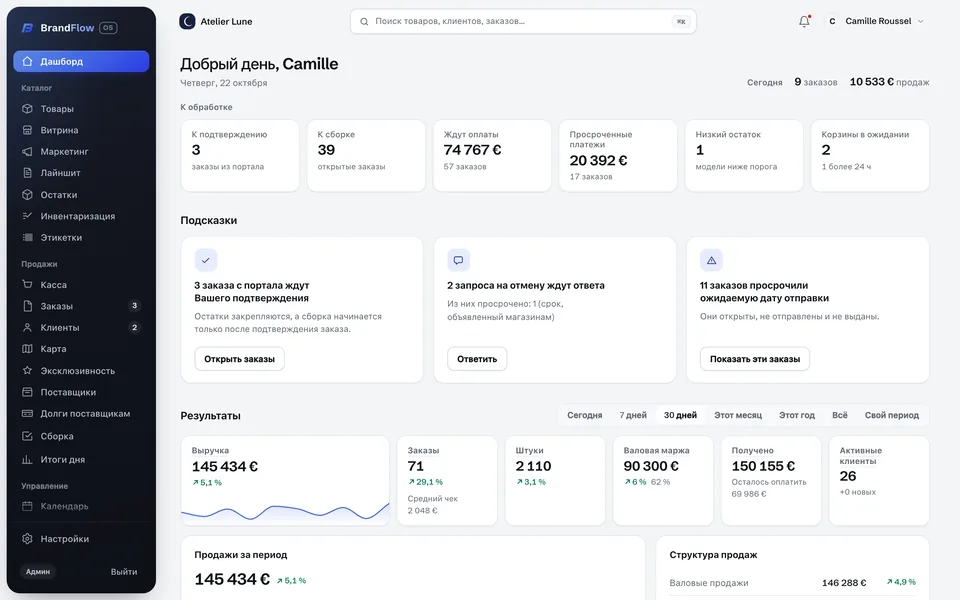
Task: Click the Инвентаризация checklist icon
Action: 27,216
